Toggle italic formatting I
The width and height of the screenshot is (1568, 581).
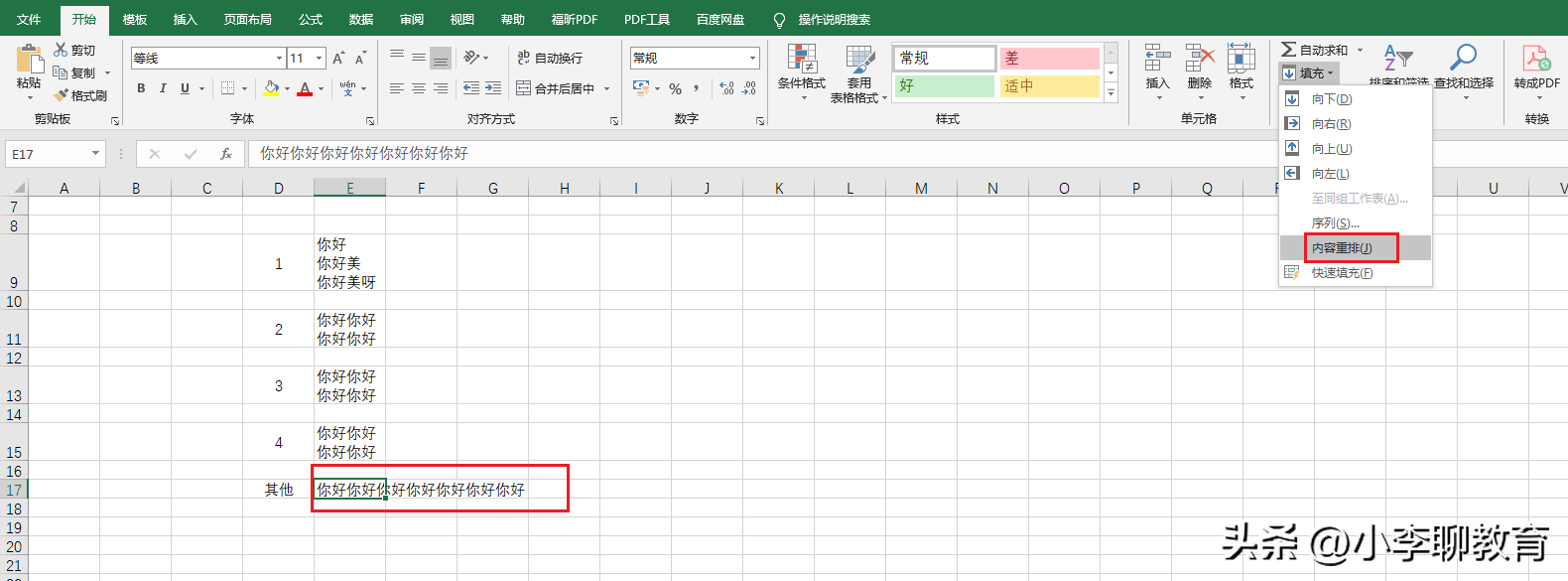pyautogui.click(x=163, y=88)
